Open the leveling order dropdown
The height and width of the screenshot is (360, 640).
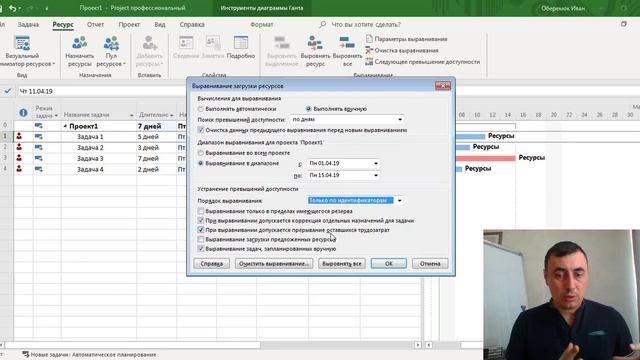tap(400, 200)
